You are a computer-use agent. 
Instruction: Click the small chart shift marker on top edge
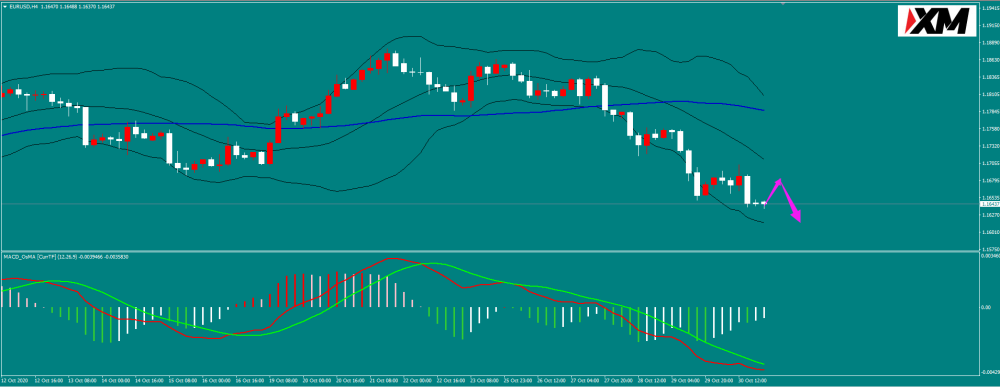(783, 3)
